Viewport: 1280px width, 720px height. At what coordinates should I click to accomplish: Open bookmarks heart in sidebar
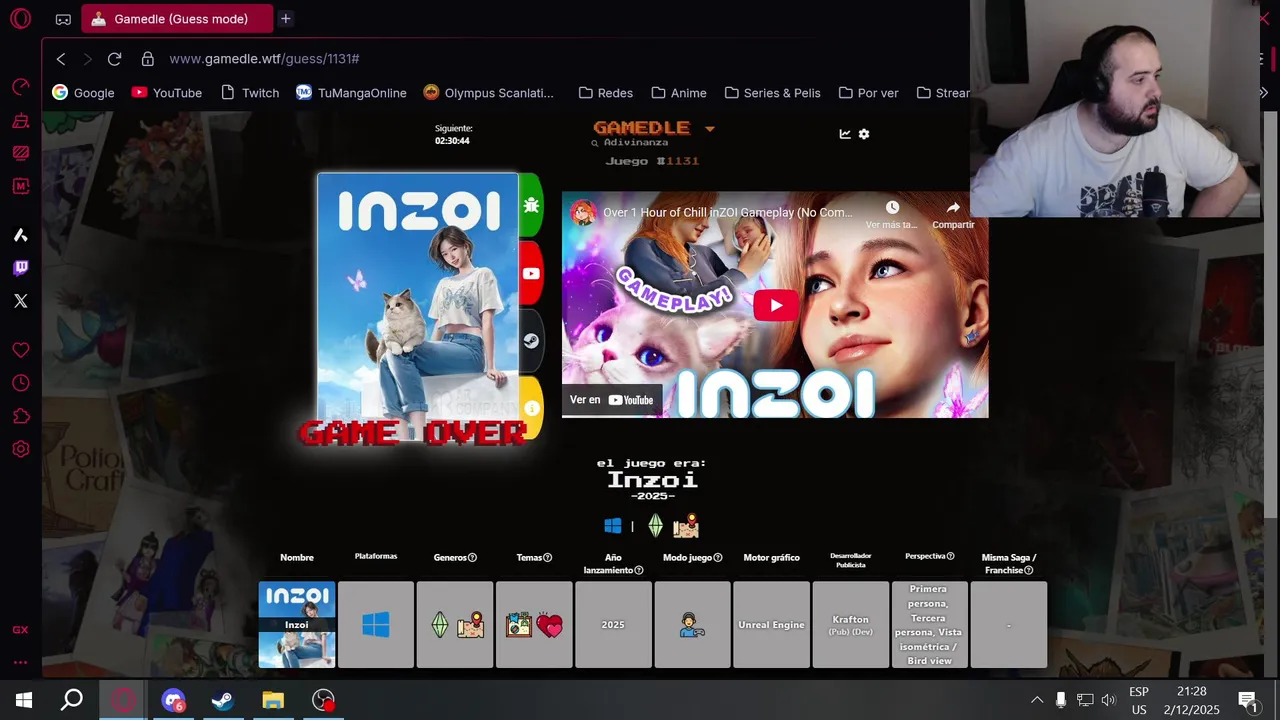point(20,350)
